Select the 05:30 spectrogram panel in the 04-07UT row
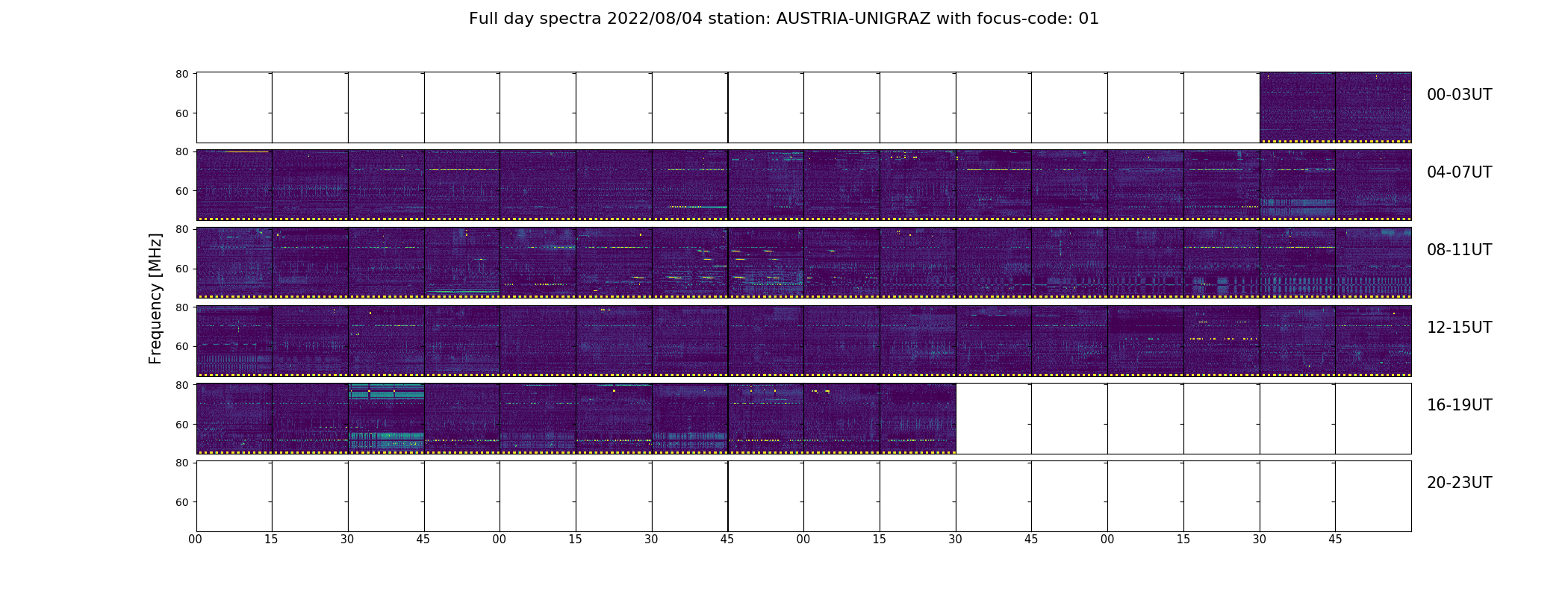This screenshot has width=1568, height=597. [690, 185]
